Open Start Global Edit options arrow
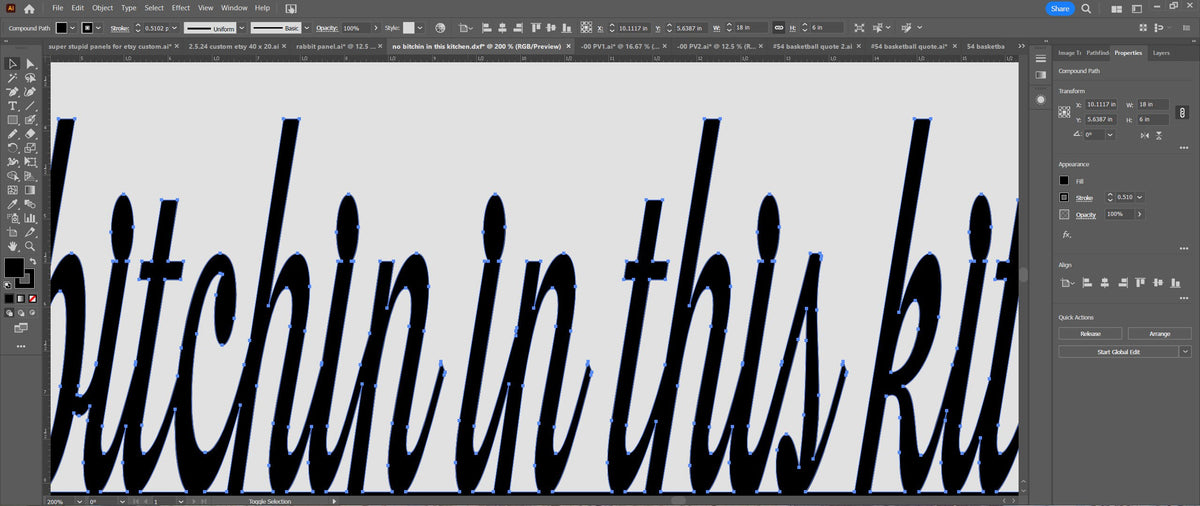1200x506 pixels. point(1185,352)
